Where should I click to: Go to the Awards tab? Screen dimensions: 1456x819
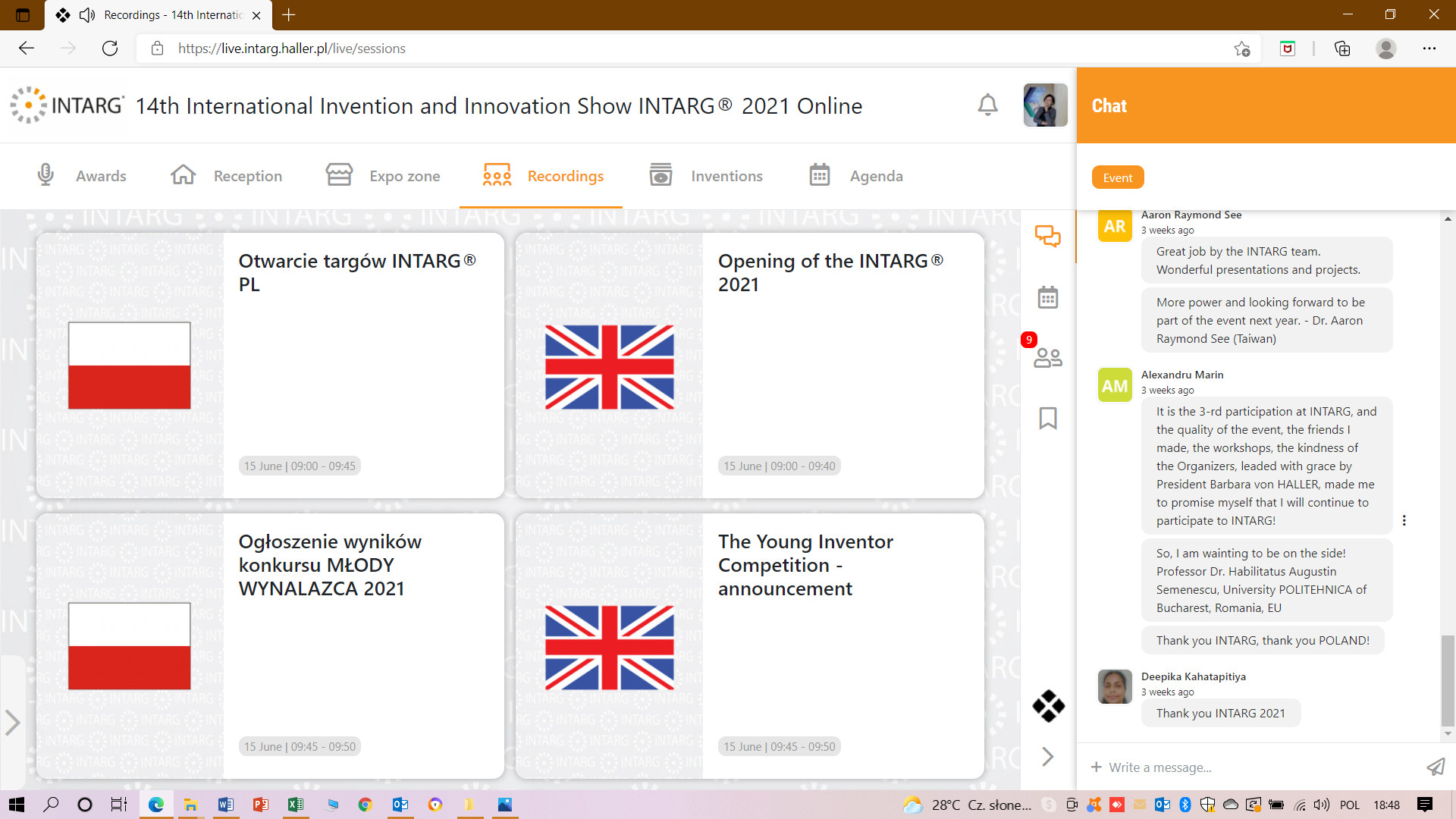[x=82, y=176]
